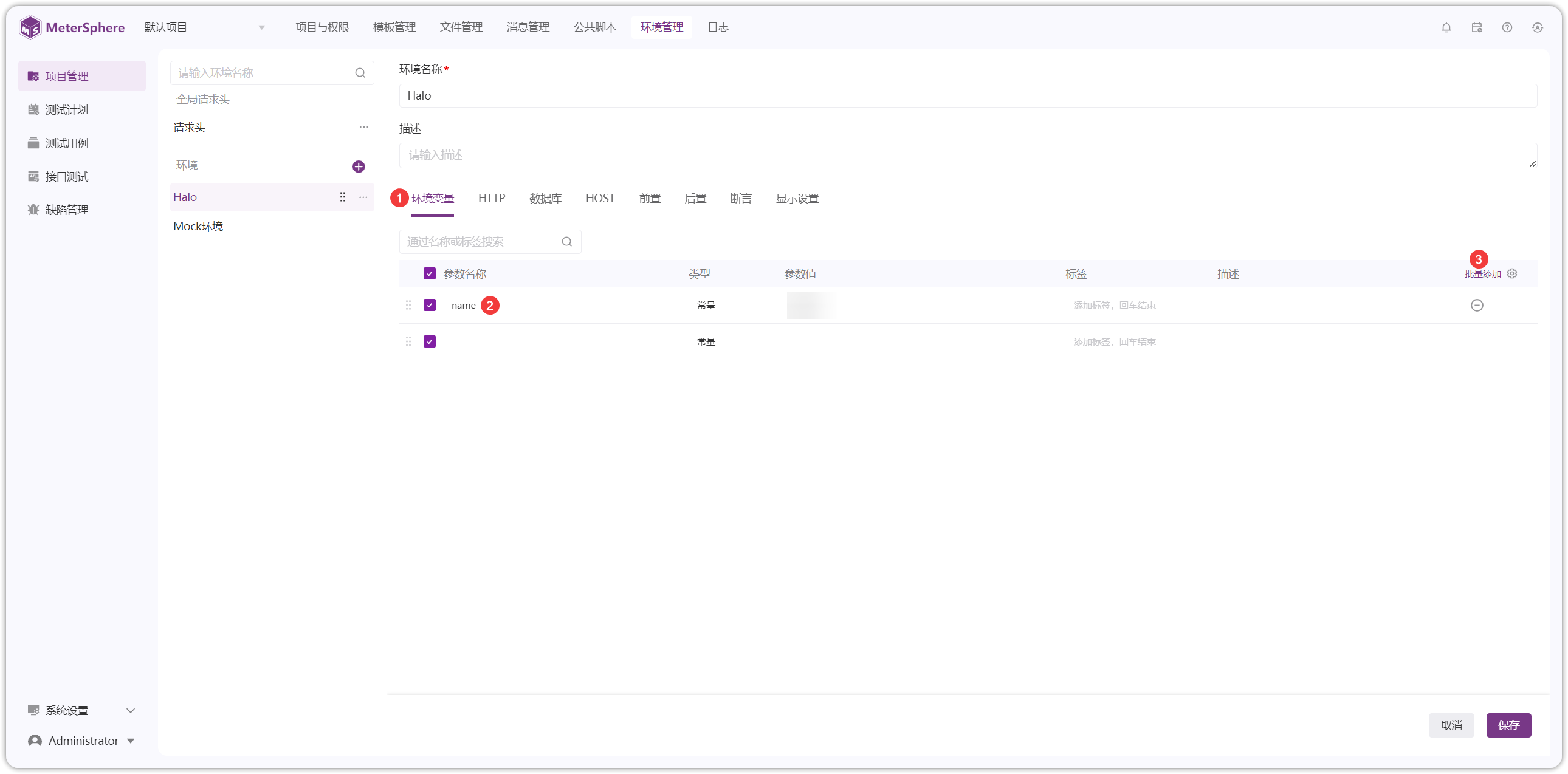Click the 请输入描述 description field

(x=968, y=156)
